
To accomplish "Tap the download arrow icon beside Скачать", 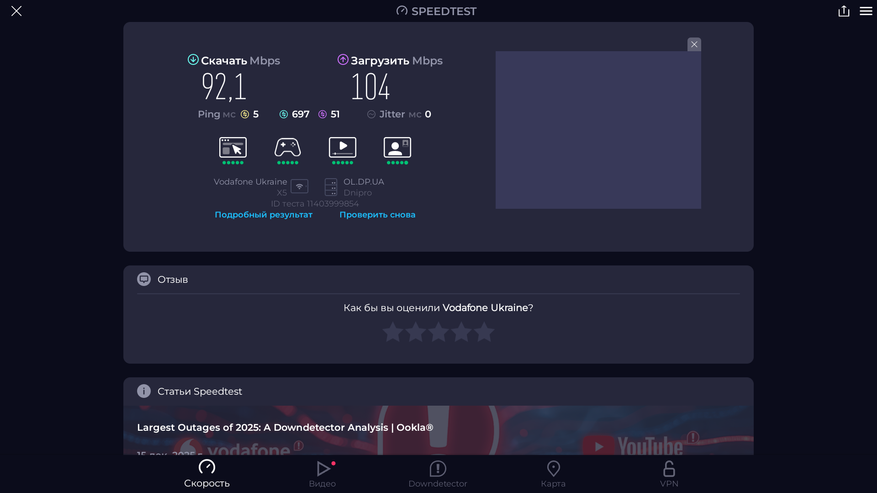I will pyautogui.click(x=193, y=59).
